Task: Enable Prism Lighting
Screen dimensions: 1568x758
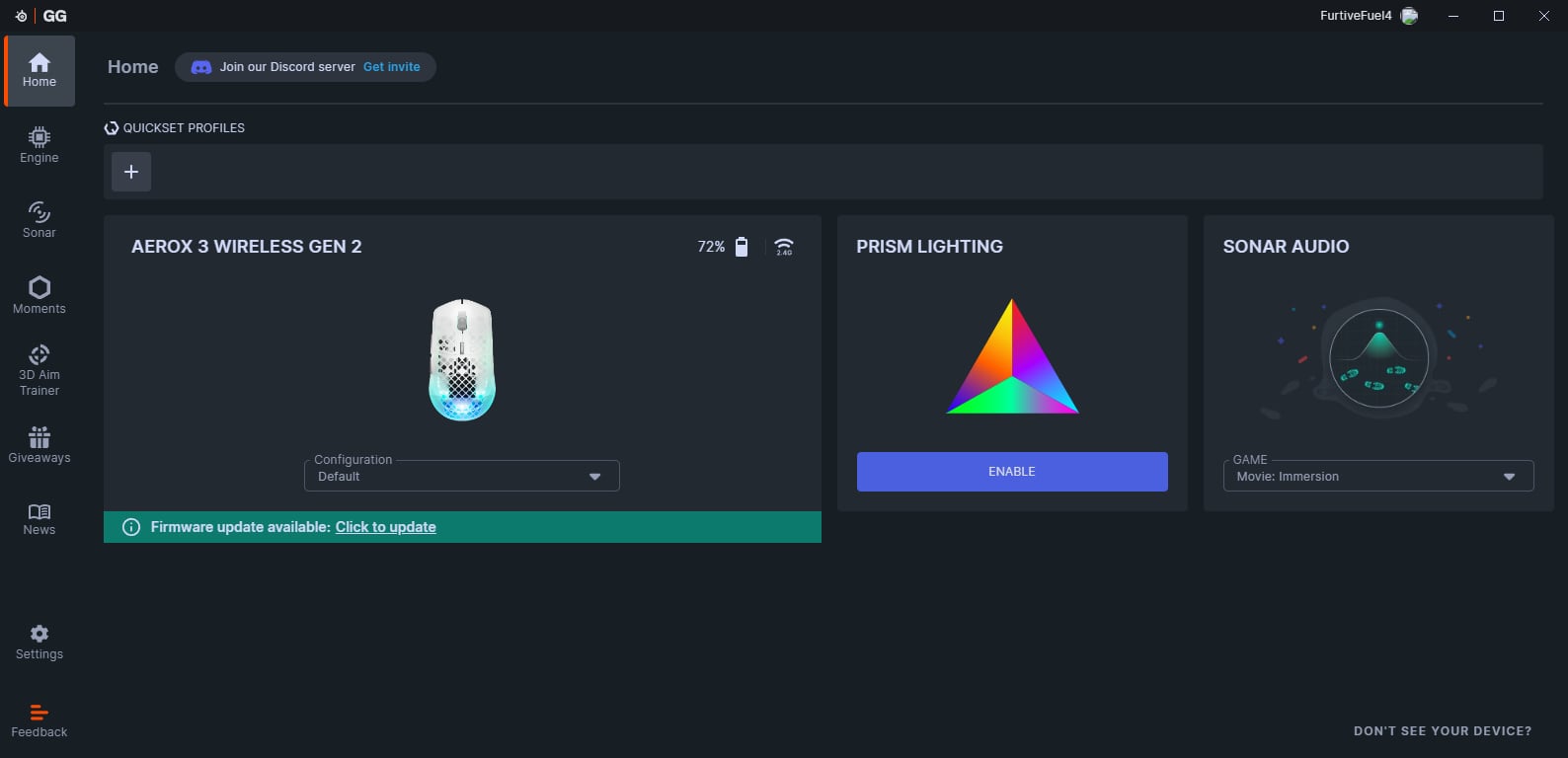Action: click(1012, 472)
